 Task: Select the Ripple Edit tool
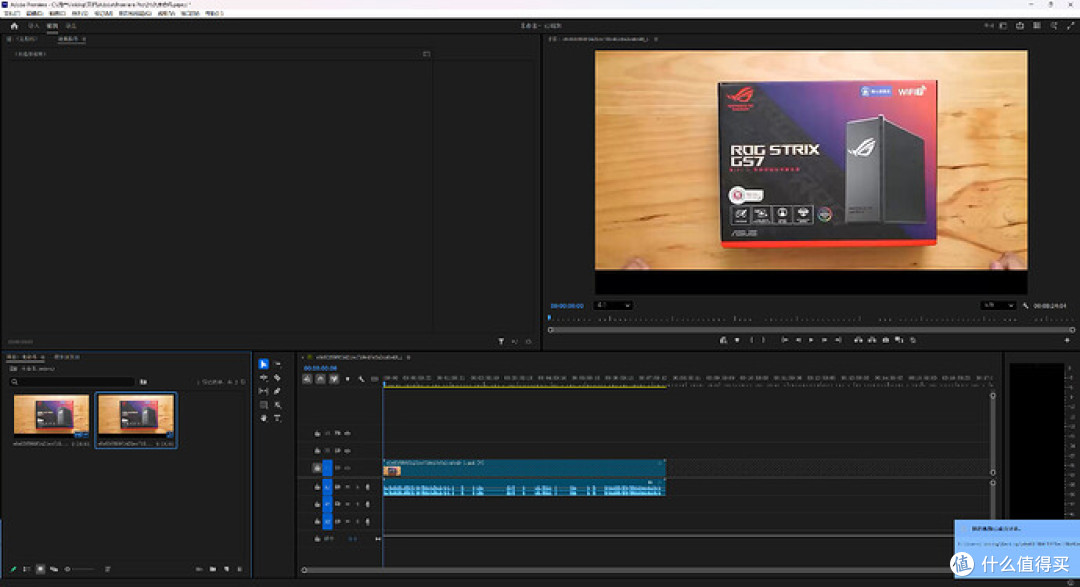[263, 378]
